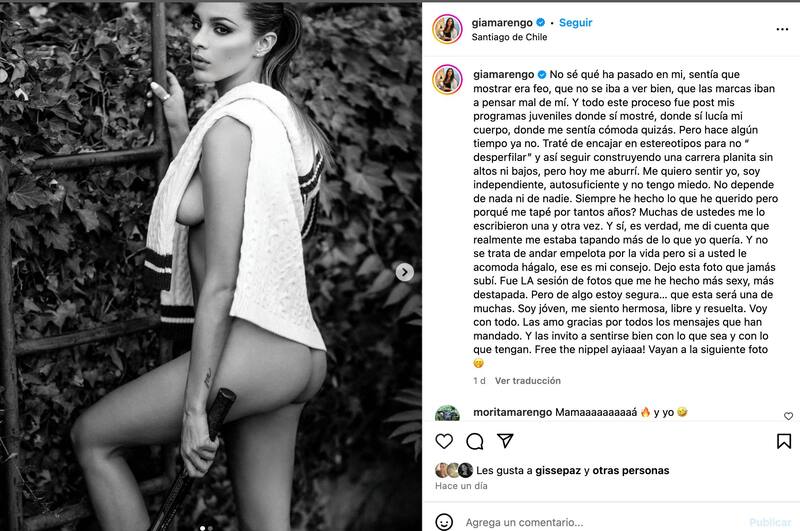
Task: Open gissepaz profile from likes line
Action: 558,470
